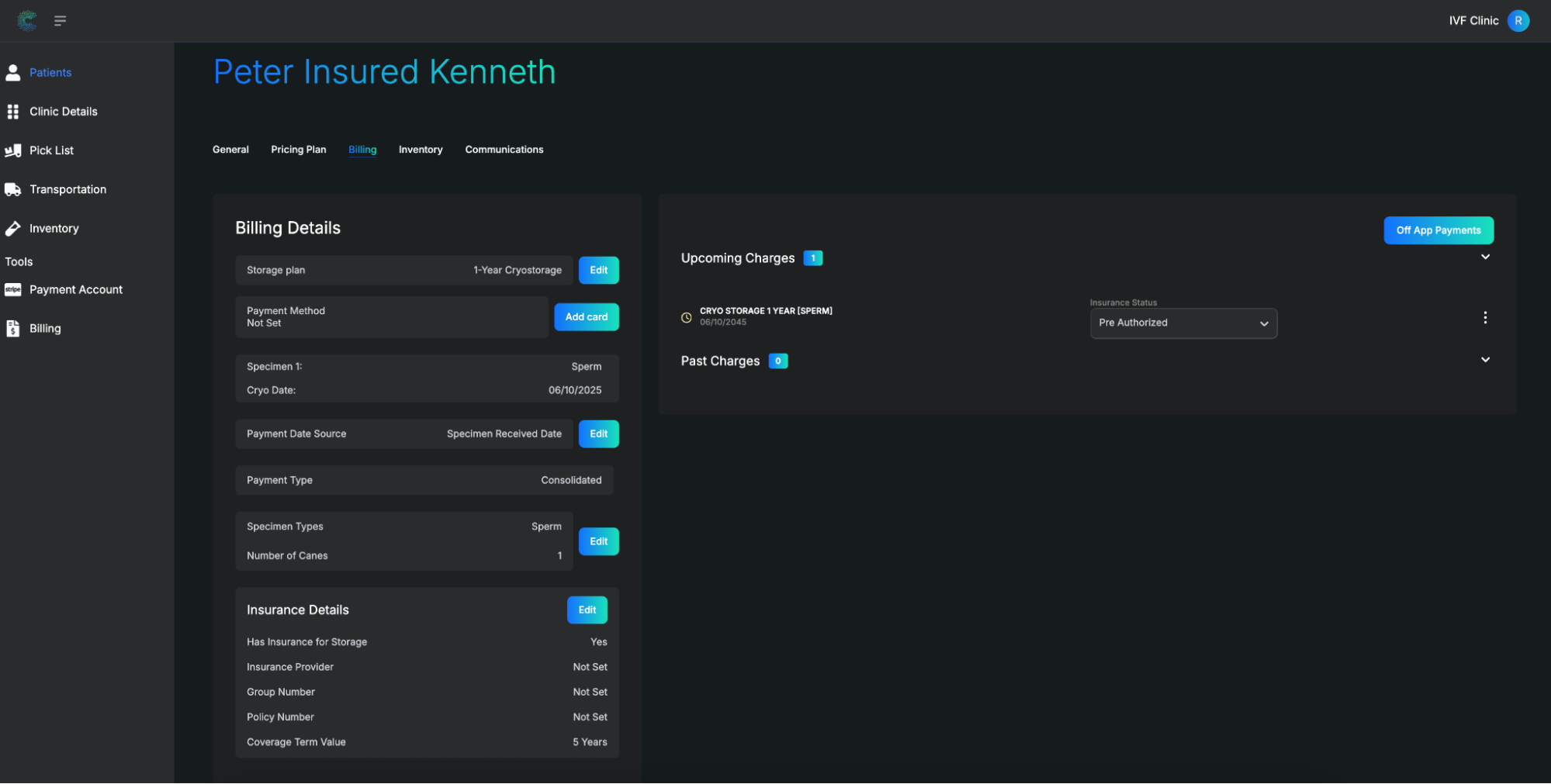Click the sidebar collapse hamburger icon
Image resolution: width=1551 pixels, height=784 pixels.
tap(60, 20)
